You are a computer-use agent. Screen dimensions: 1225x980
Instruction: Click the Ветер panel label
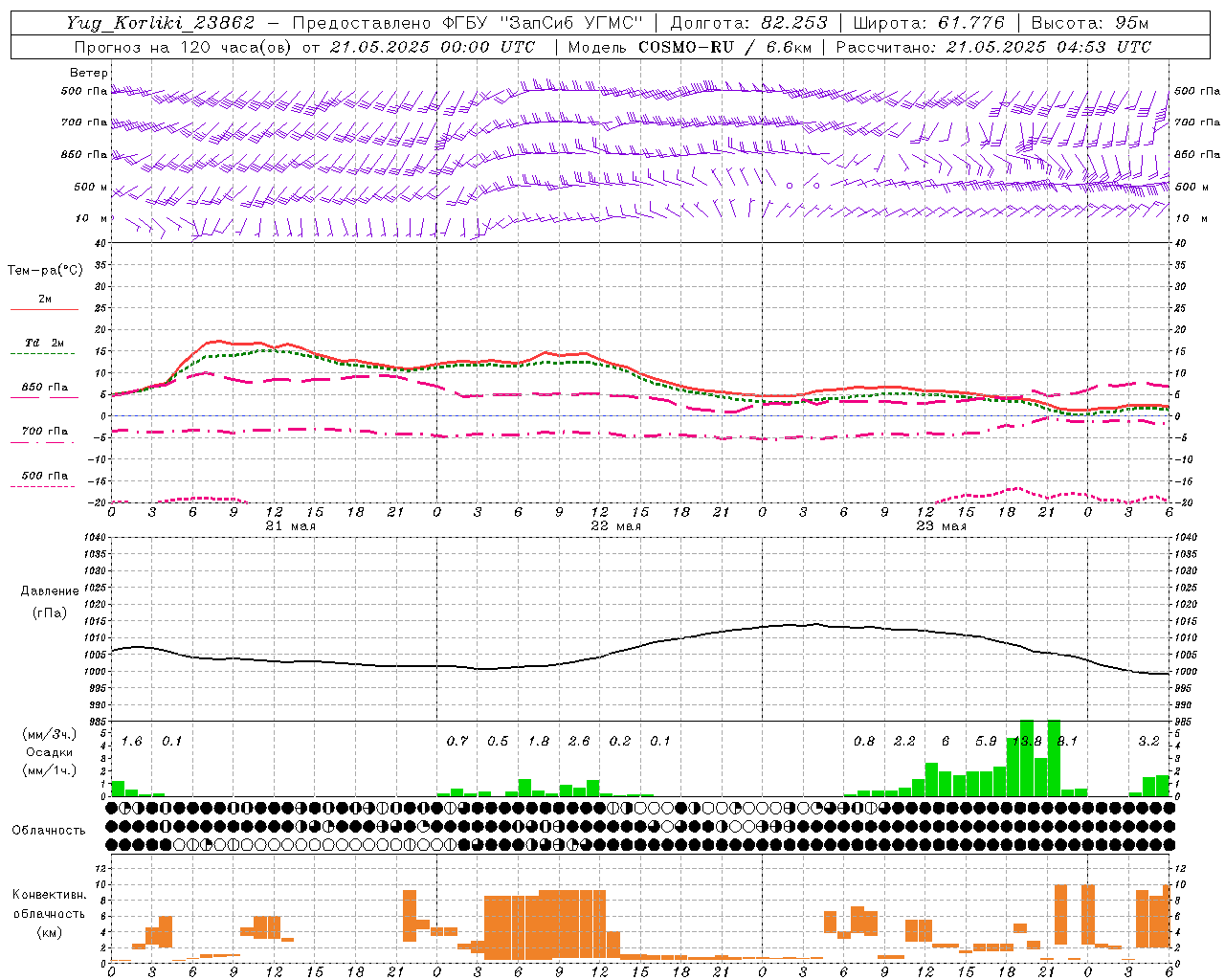pos(88,73)
